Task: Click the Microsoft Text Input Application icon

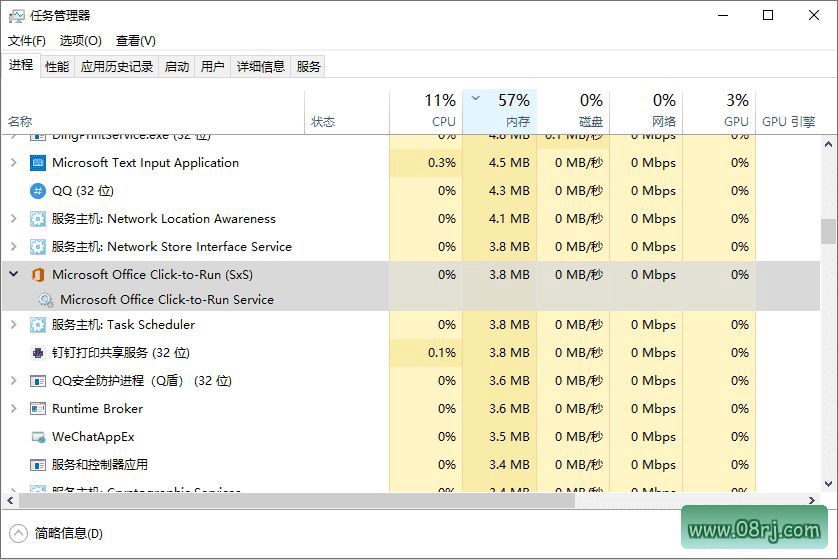Action: [38, 163]
